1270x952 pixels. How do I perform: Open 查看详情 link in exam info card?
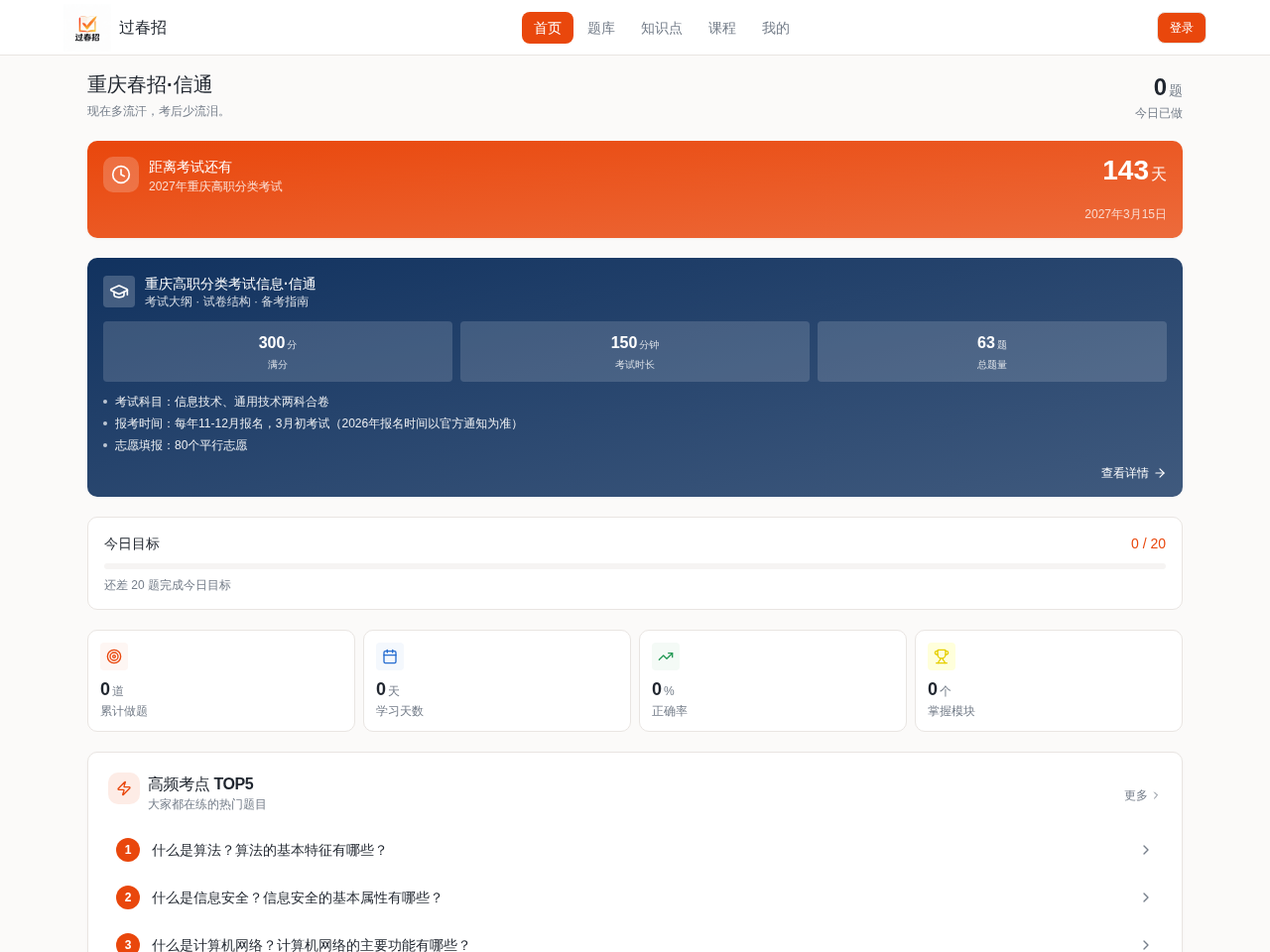(x=1133, y=473)
